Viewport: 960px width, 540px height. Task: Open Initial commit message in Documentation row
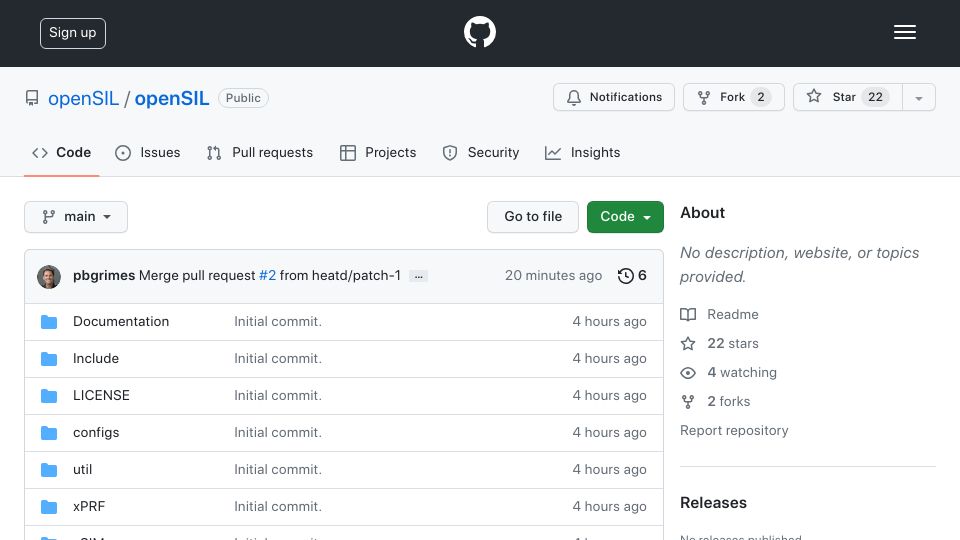278,321
